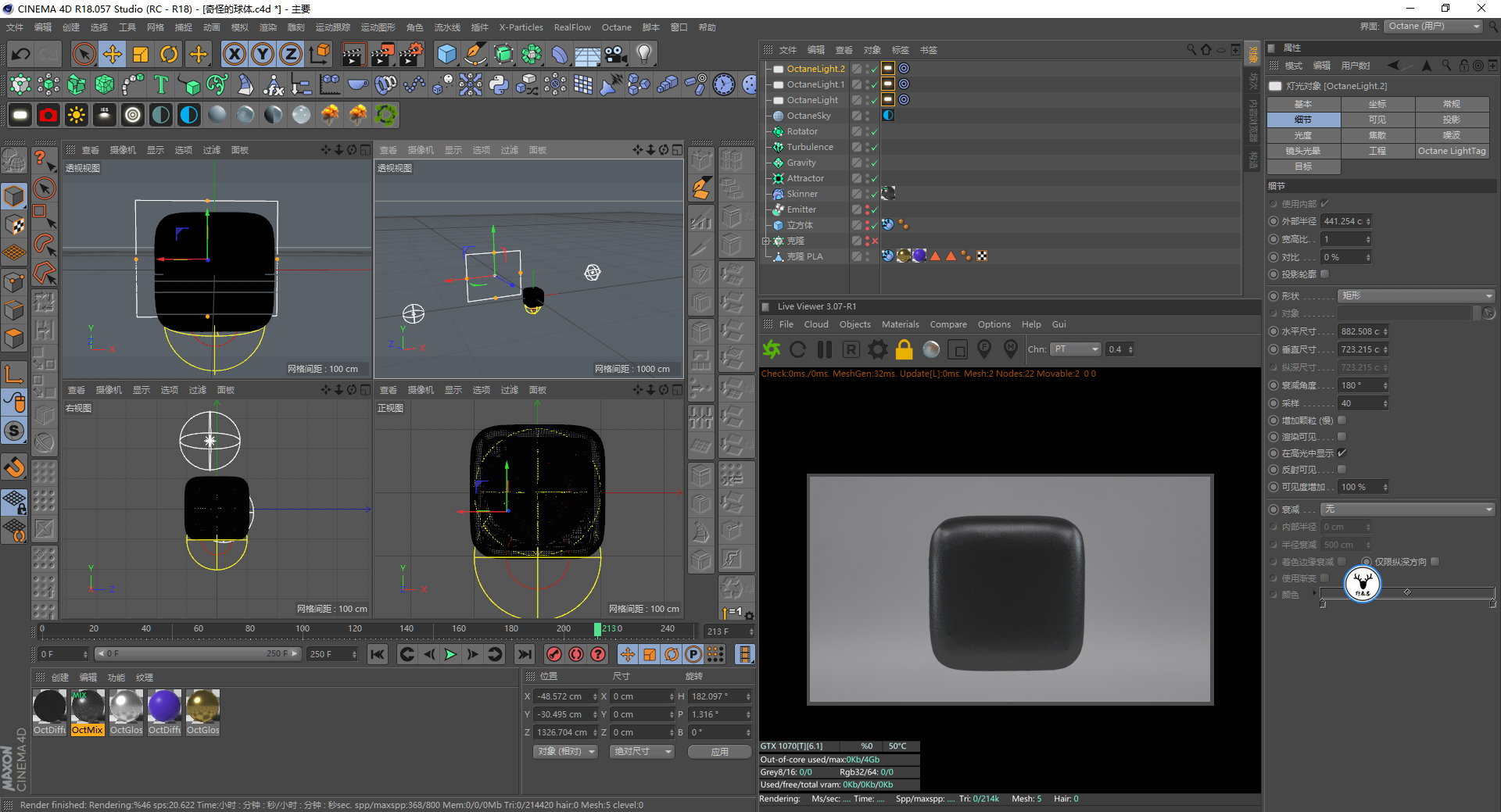Screen dimensions: 1501x812
Task: Open the 对象 (相对) dropdown
Action: click(566, 751)
